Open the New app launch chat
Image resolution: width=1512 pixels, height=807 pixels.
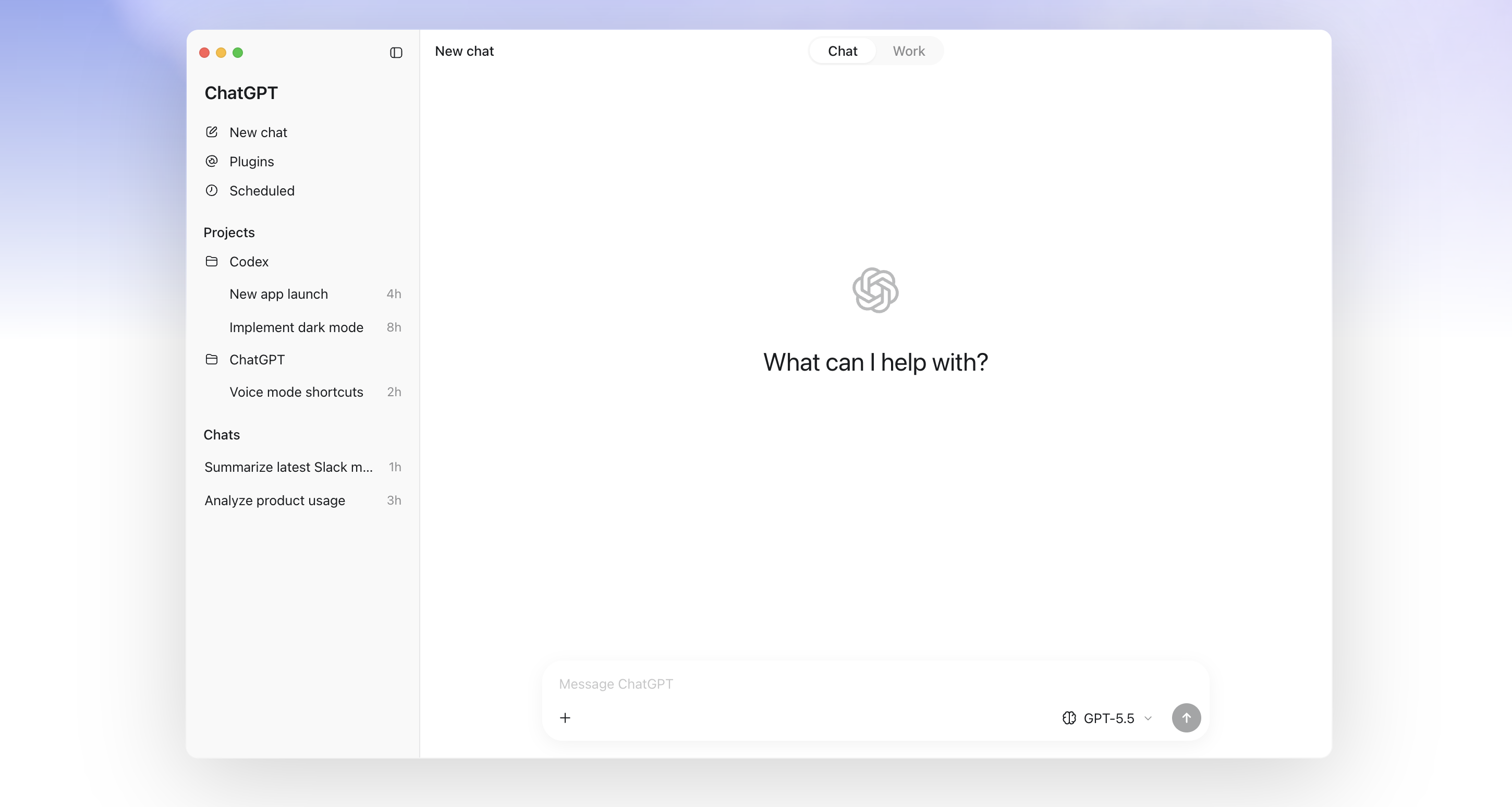point(303,294)
